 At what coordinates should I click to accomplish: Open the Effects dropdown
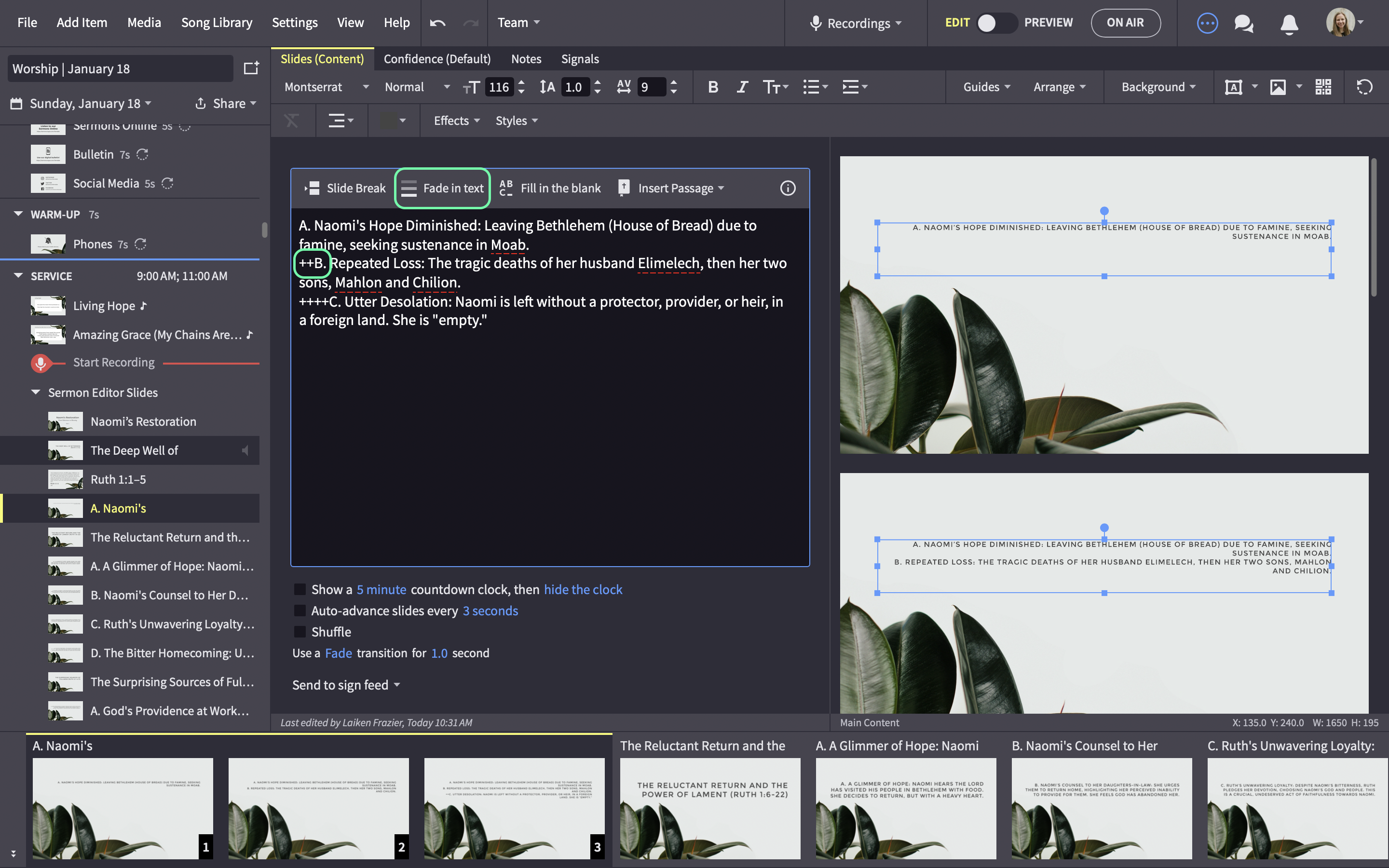pos(456,121)
